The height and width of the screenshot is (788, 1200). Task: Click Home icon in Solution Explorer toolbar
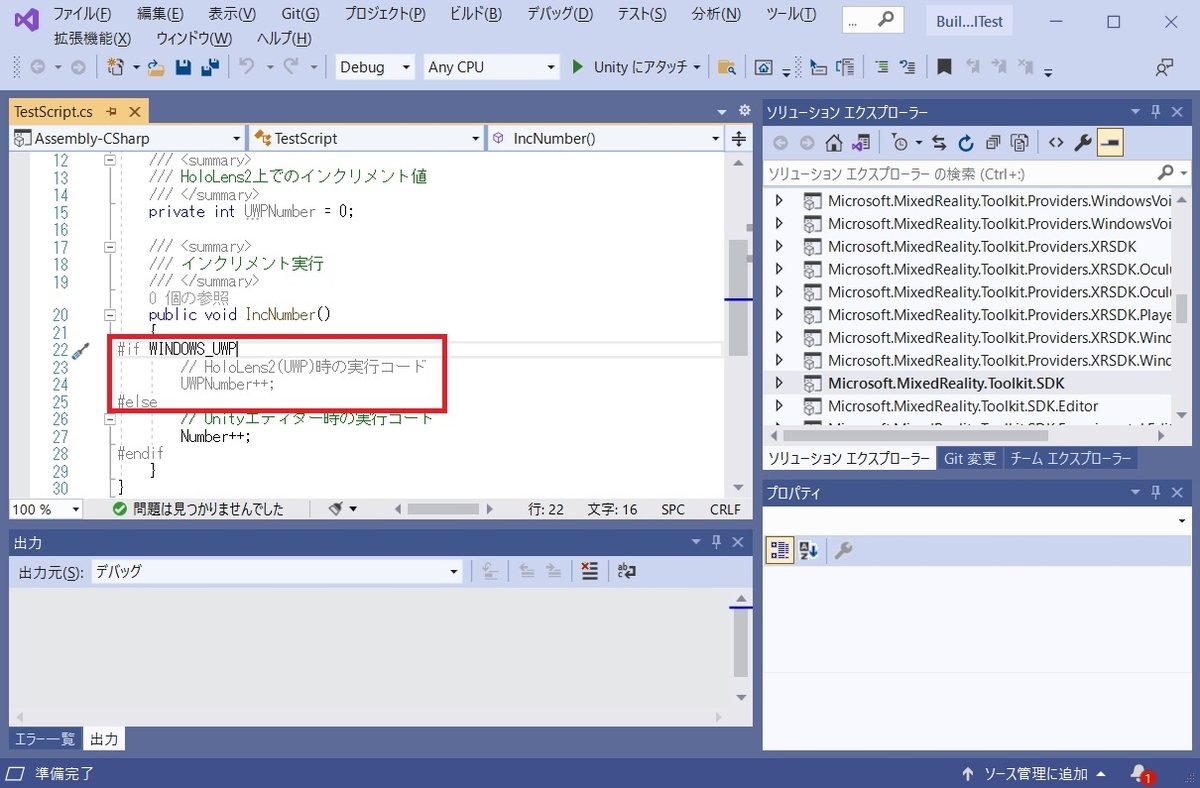tap(833, 143)
